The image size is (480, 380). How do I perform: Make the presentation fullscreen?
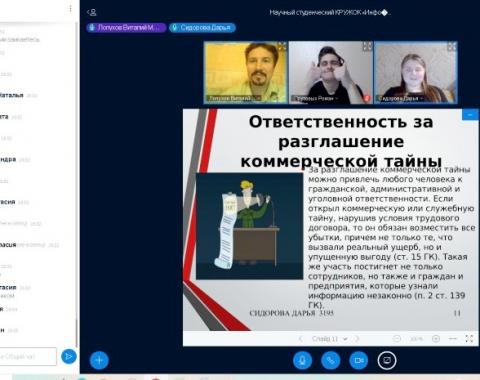pyautogui.click(x=469, y=339)
